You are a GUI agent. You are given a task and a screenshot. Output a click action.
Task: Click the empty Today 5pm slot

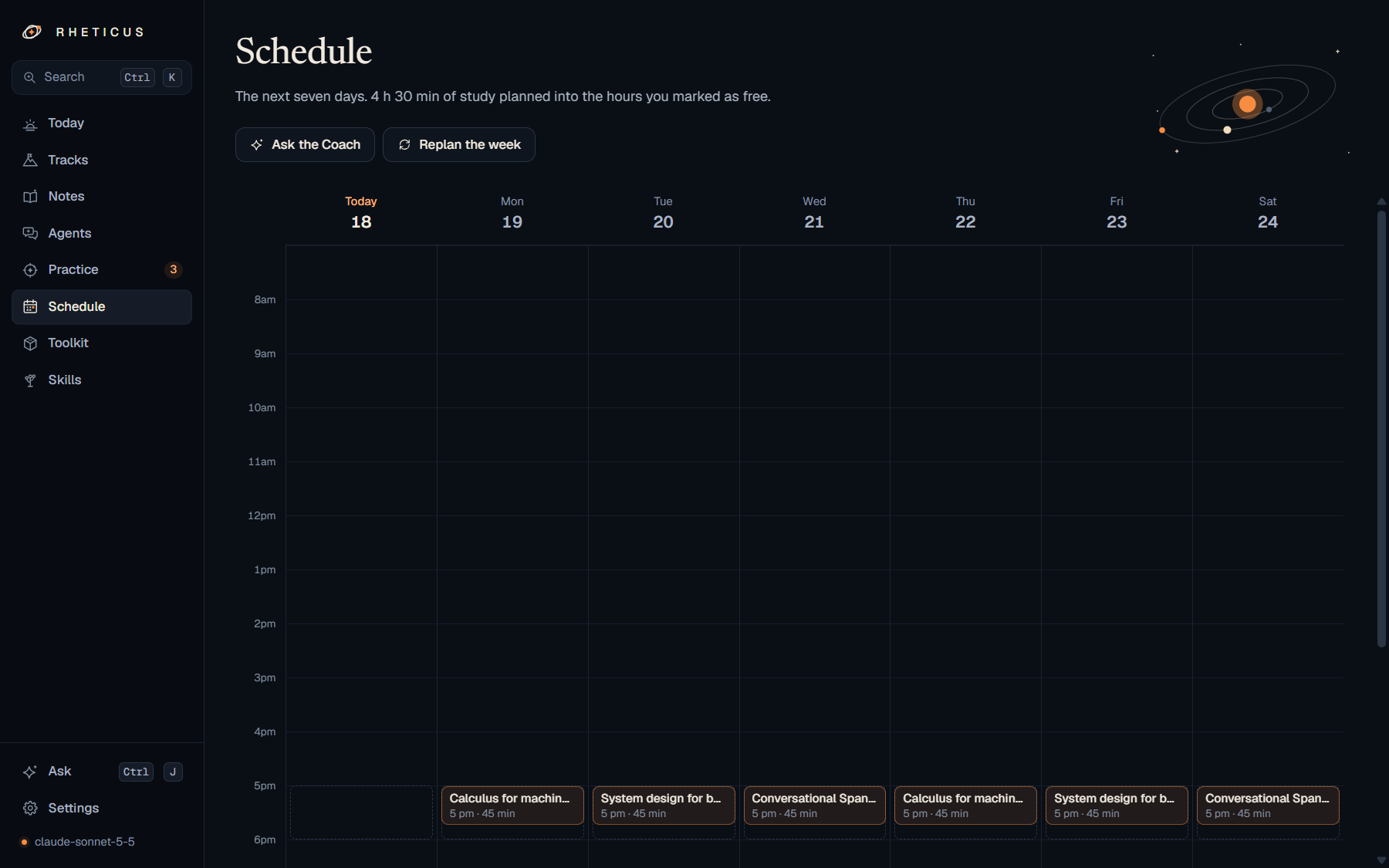tap(361, 812)
